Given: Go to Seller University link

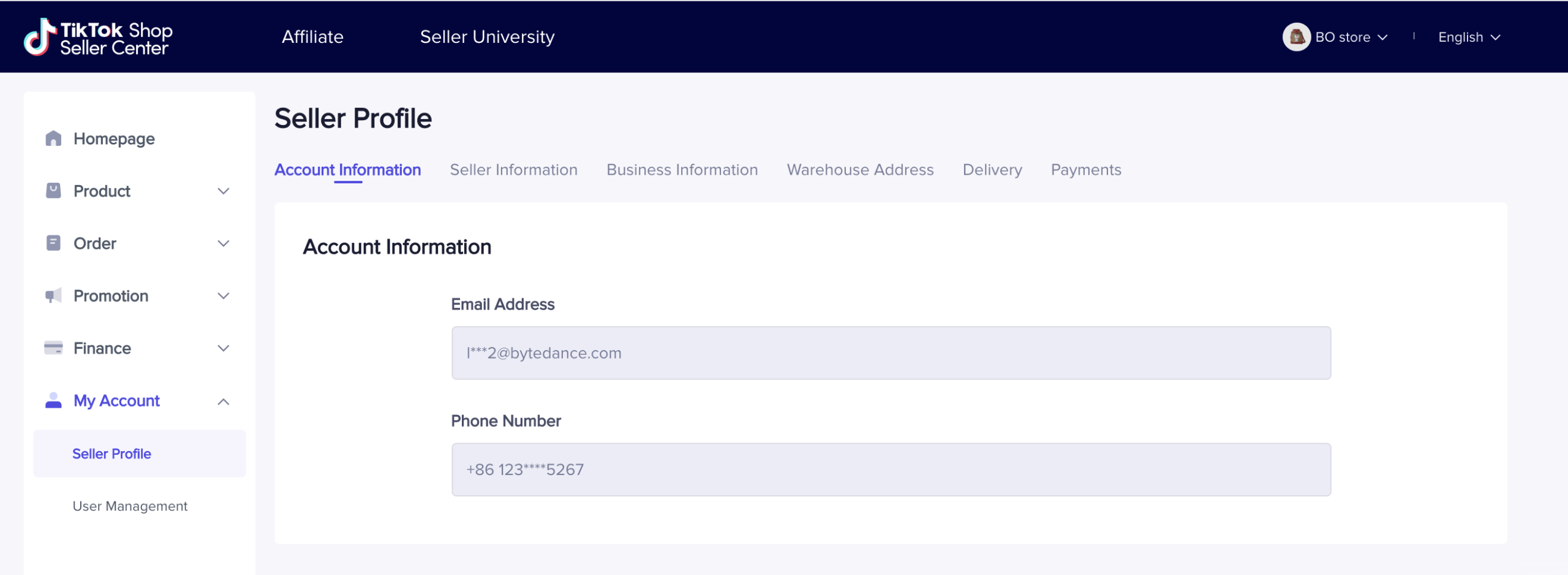Looking at the screenshot, I should click(x=487, y=37).
